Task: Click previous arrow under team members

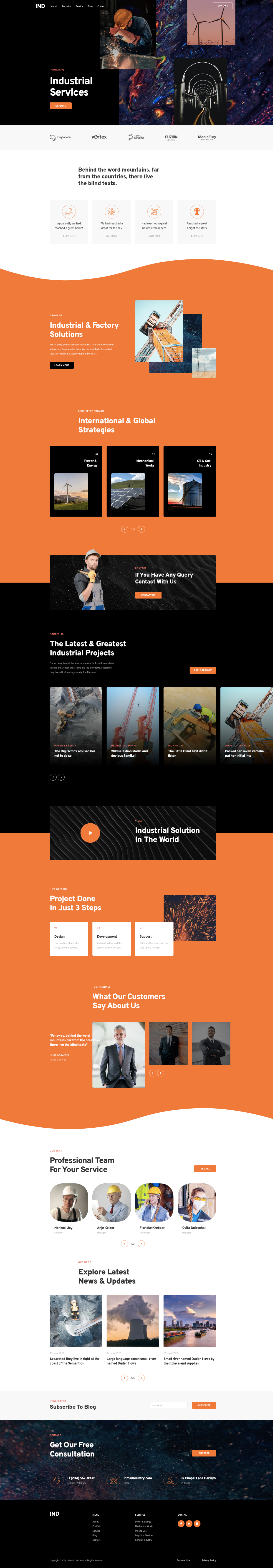Action: pyautogui.click(x=125, y=1243)
